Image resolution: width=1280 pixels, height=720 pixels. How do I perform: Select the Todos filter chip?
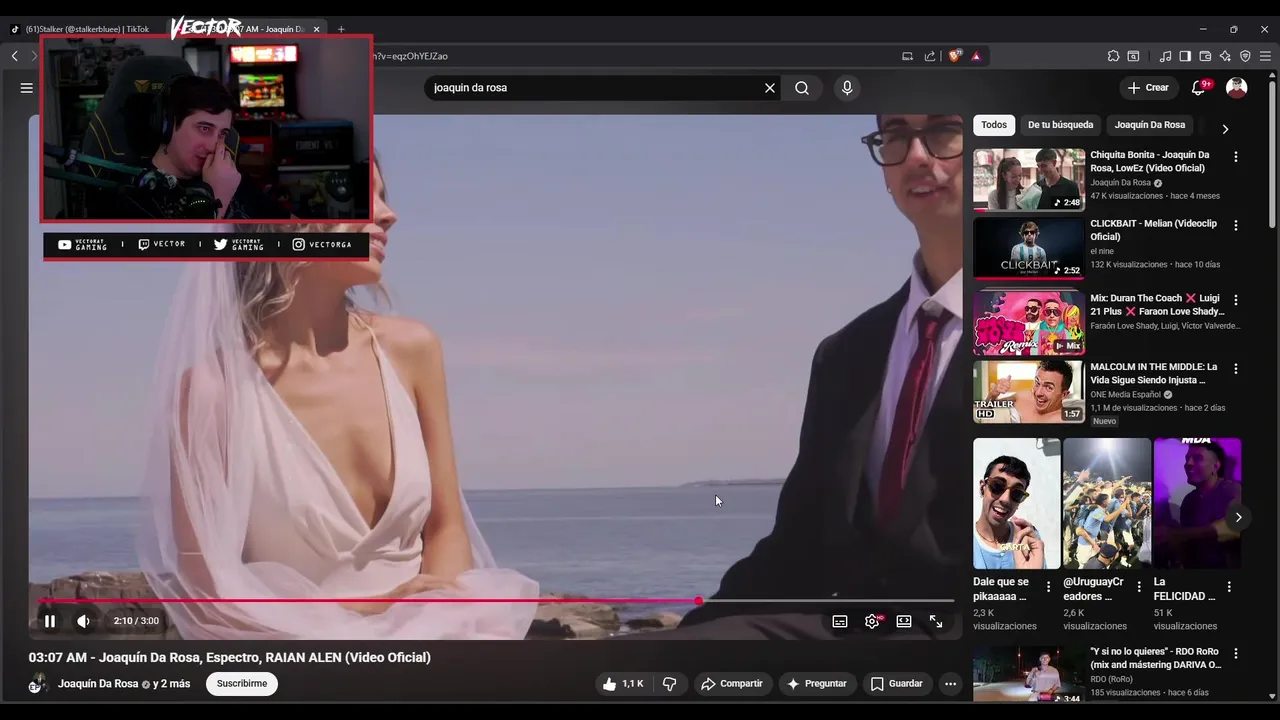click(994, 125)
